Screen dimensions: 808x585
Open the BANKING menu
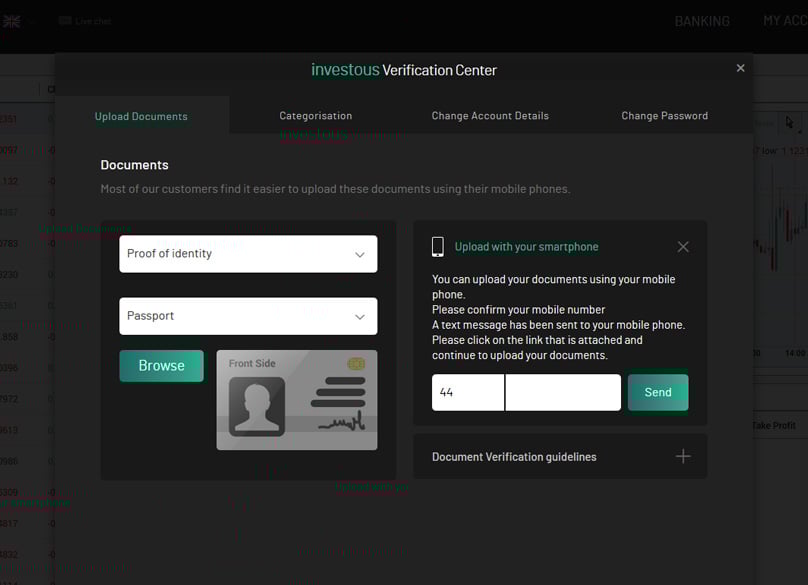pos(702,21)
